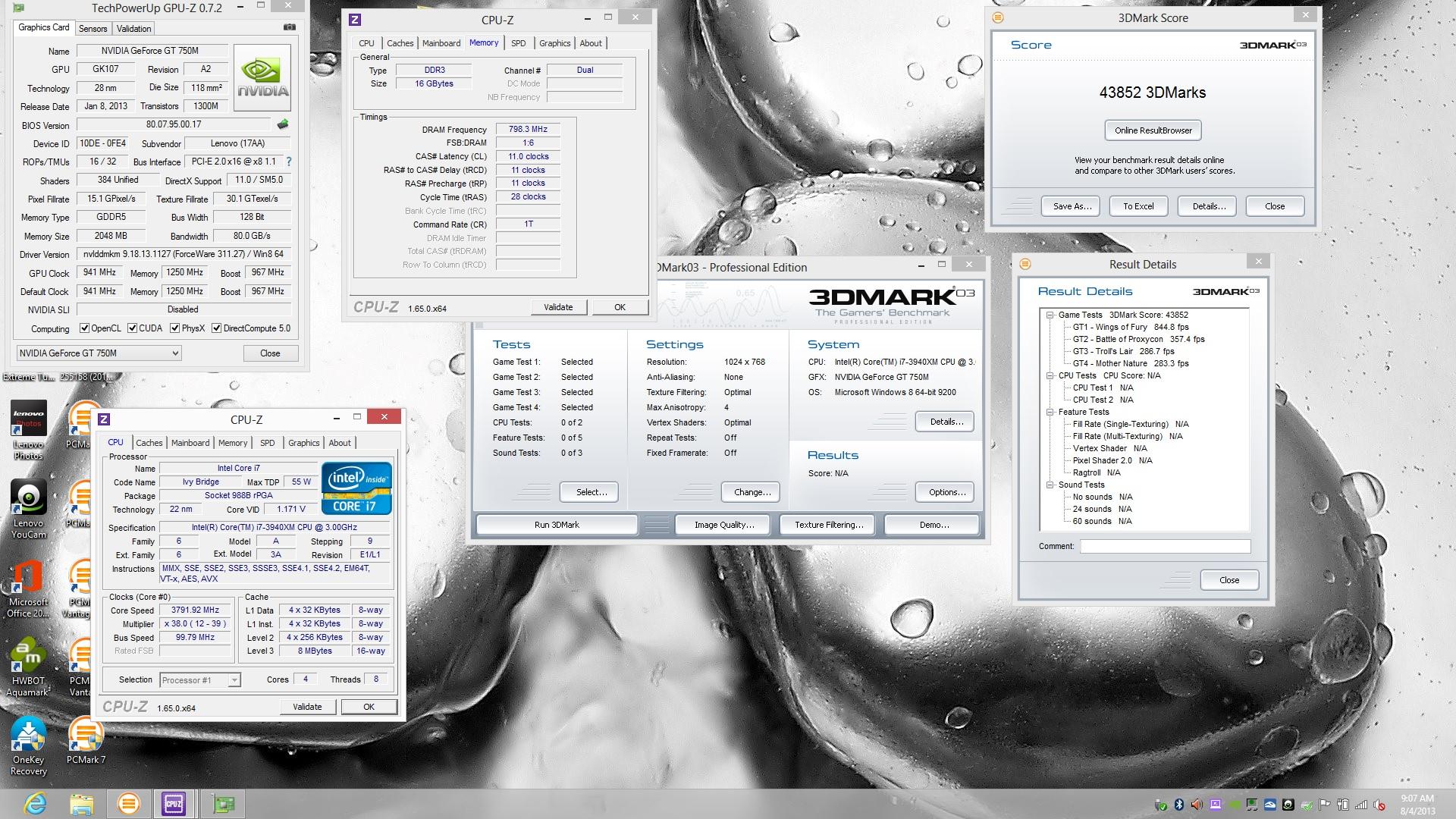
Task: Click the GPU-Z screenshot camera icon
Action: pos(289,27)
